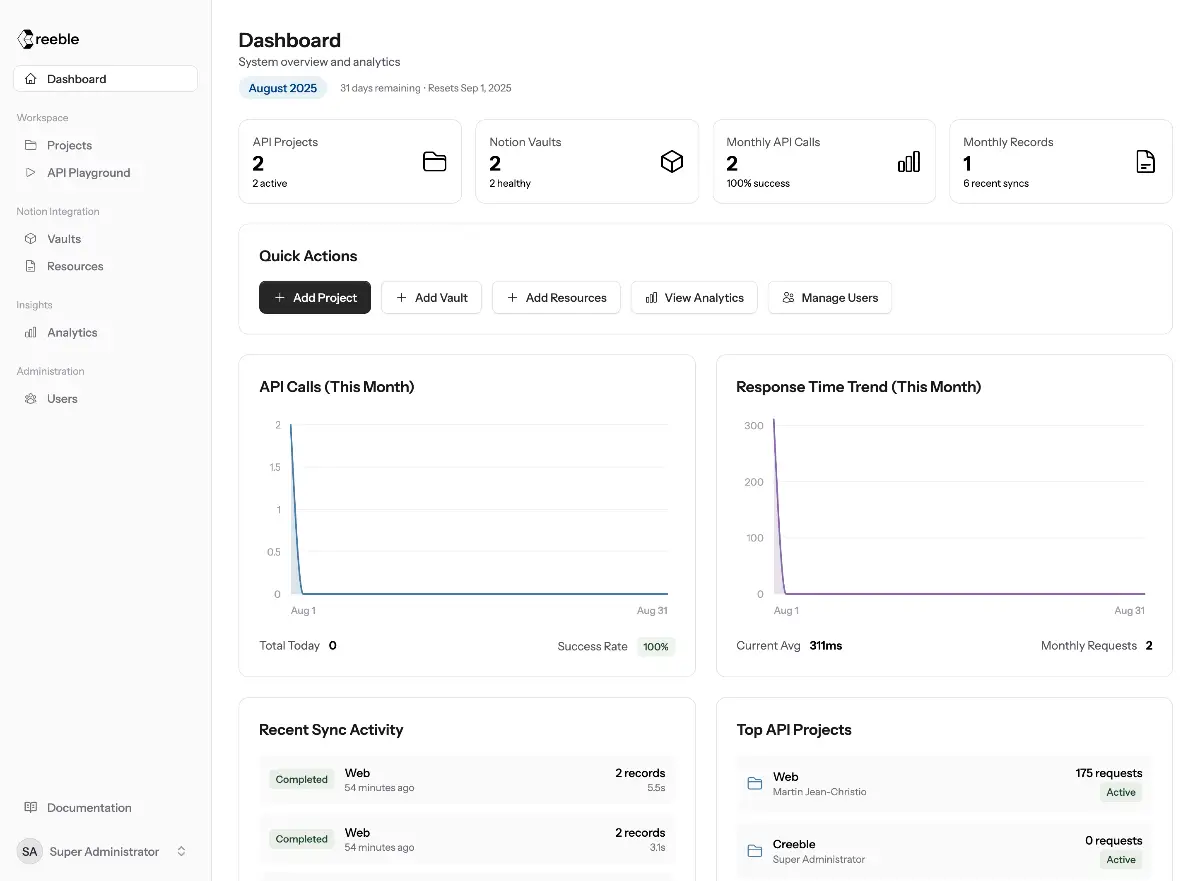Go to Projects in the sidebar
This screenshot has height=881, width=1200.
69,145
